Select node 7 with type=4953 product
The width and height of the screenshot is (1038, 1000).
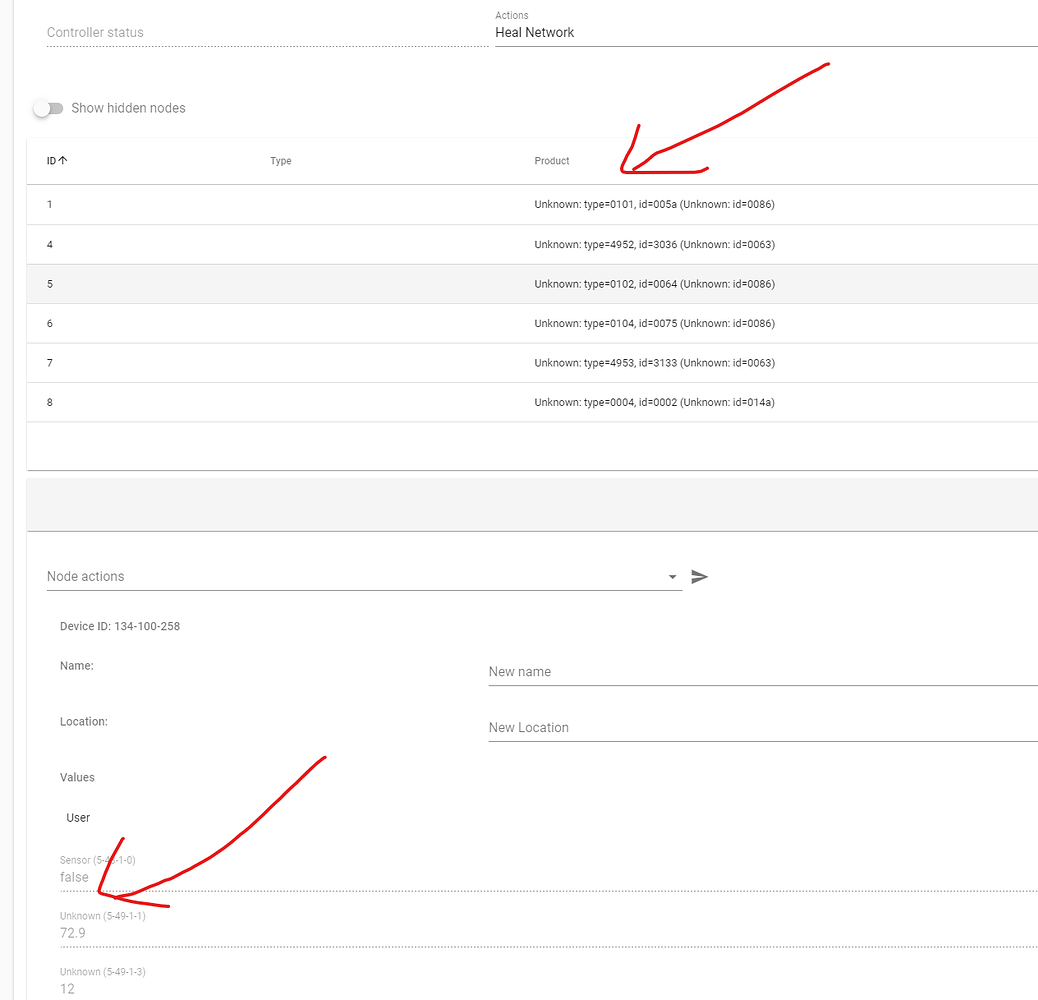654,363
